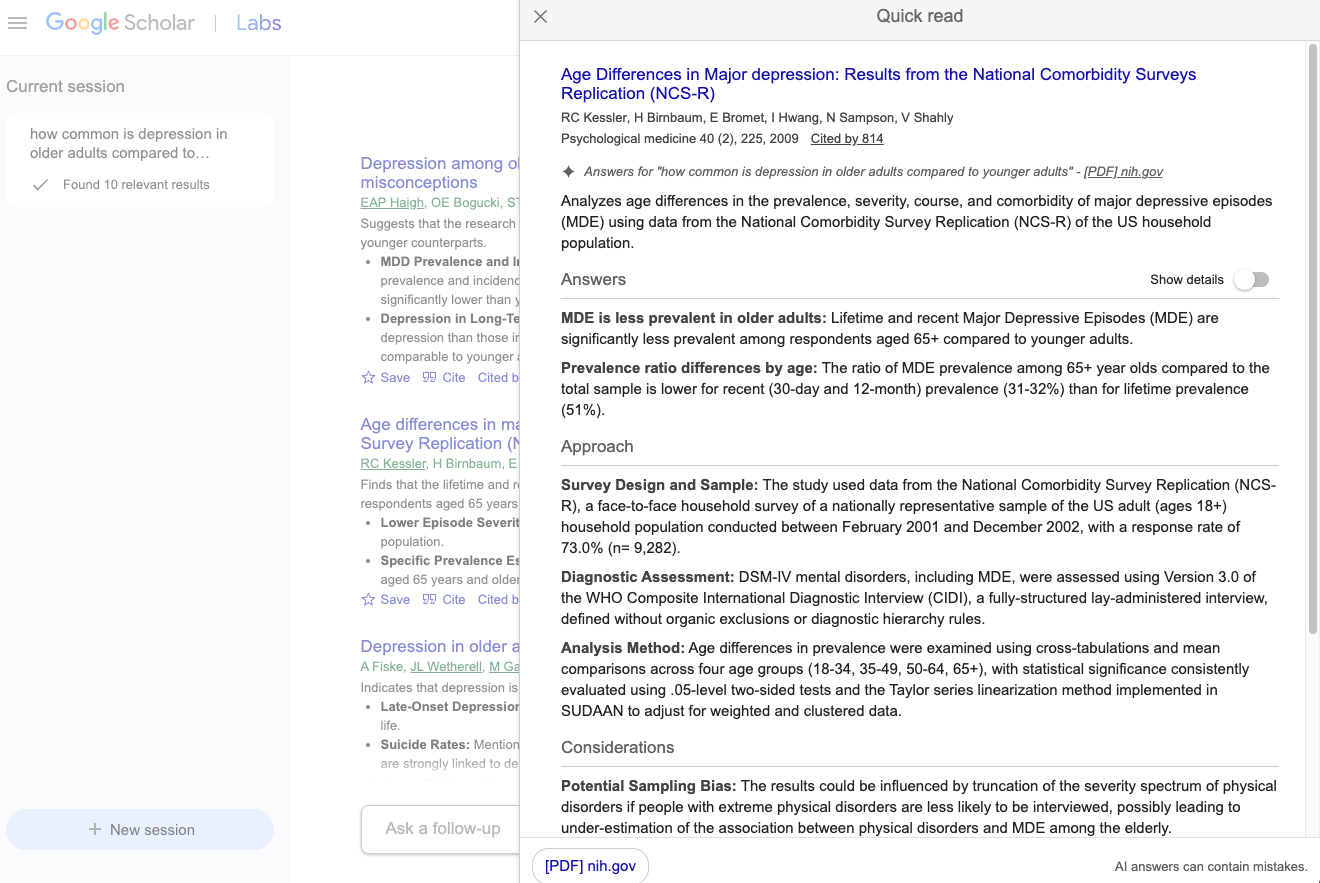
Task: Click 'Survey Design and Sample:' label
Action: coord(659,485)
